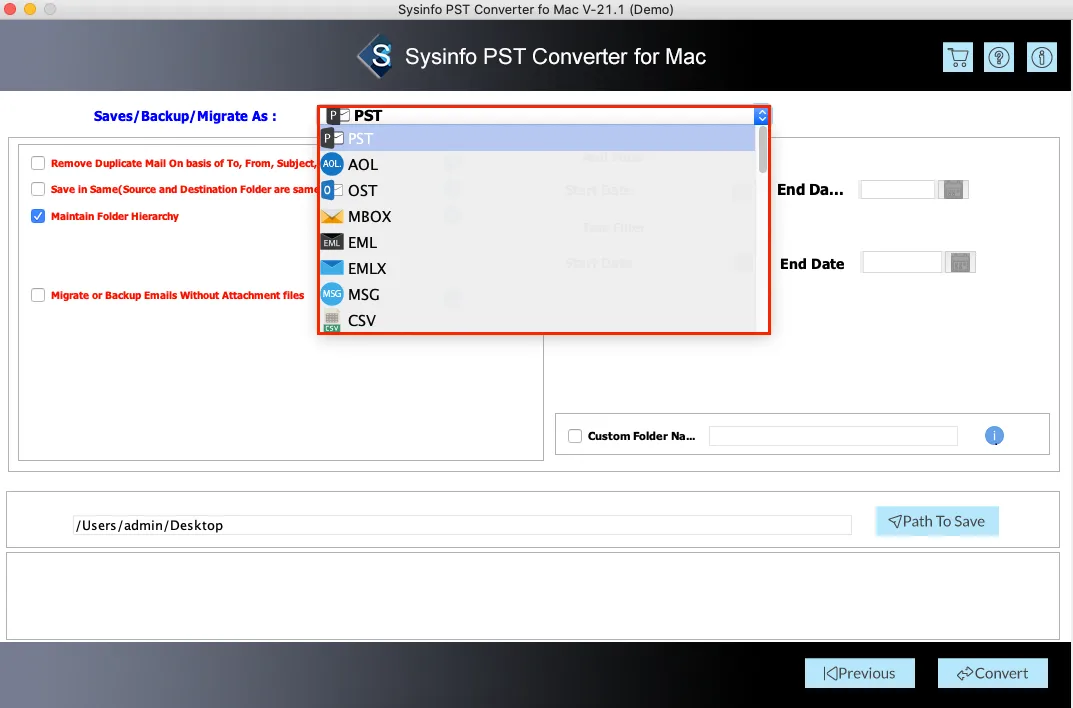Open the shopping cart purchase icon
1073x708 pixels.
(x=957, y=57)
